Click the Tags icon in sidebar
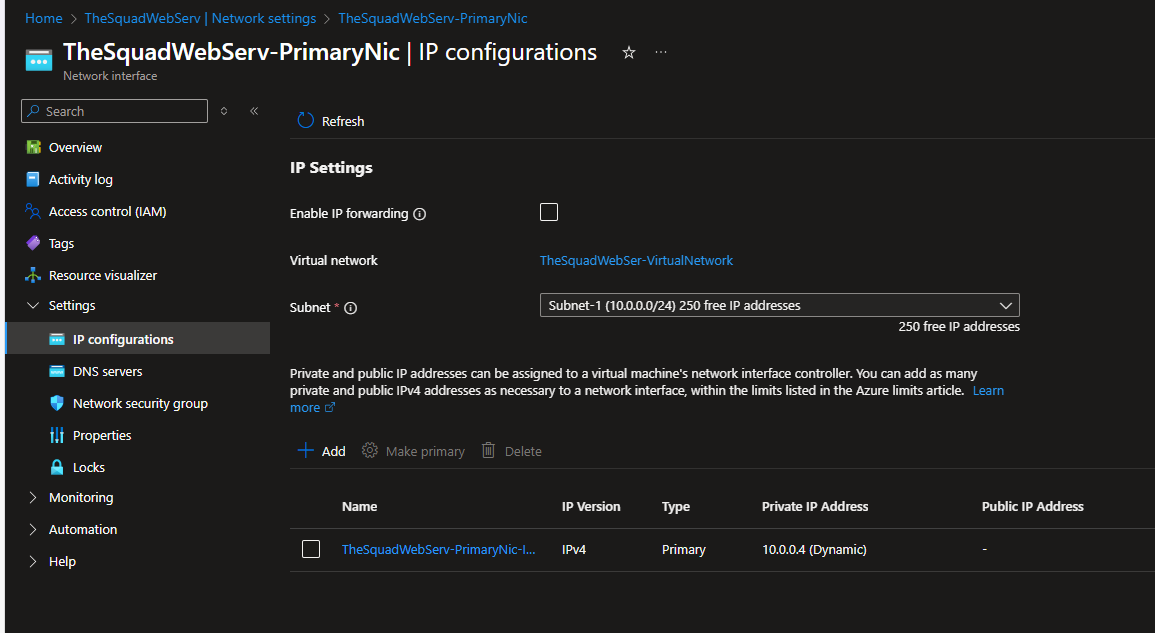Viewport: 1155px width, 633px height. [33, 243]
